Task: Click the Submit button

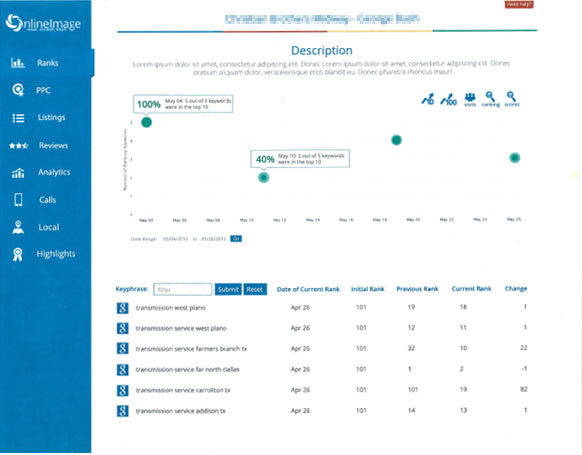Action: pos(228,289)
